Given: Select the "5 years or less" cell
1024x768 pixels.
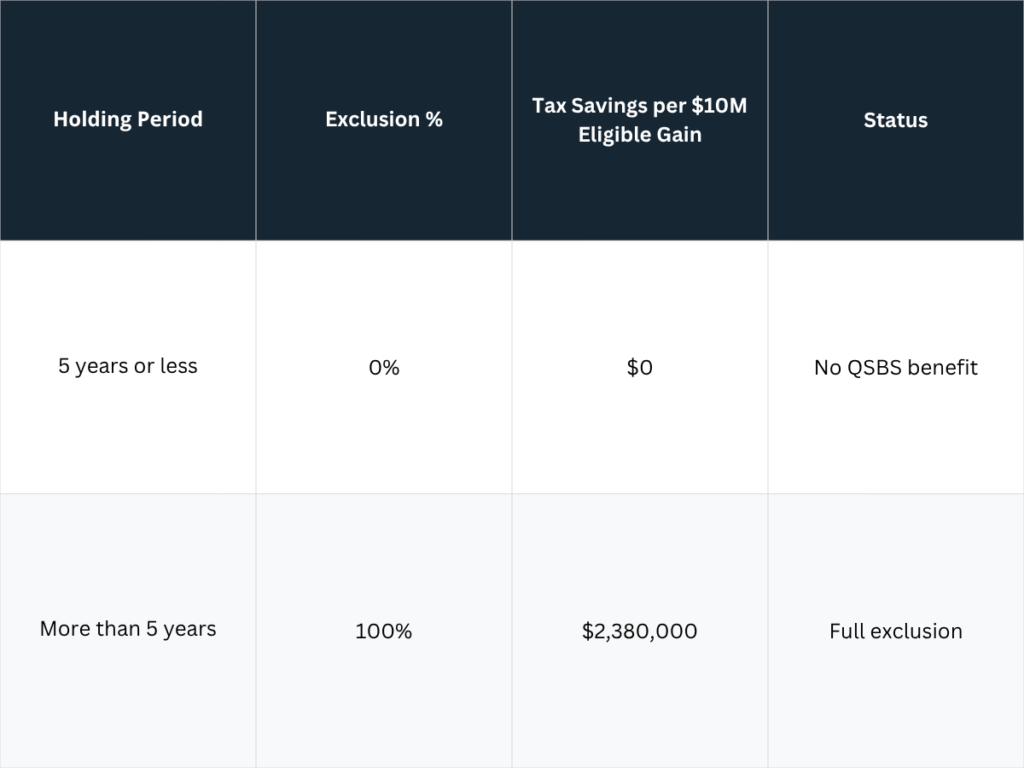Looking at the screenshot, I should pos(128,366).
